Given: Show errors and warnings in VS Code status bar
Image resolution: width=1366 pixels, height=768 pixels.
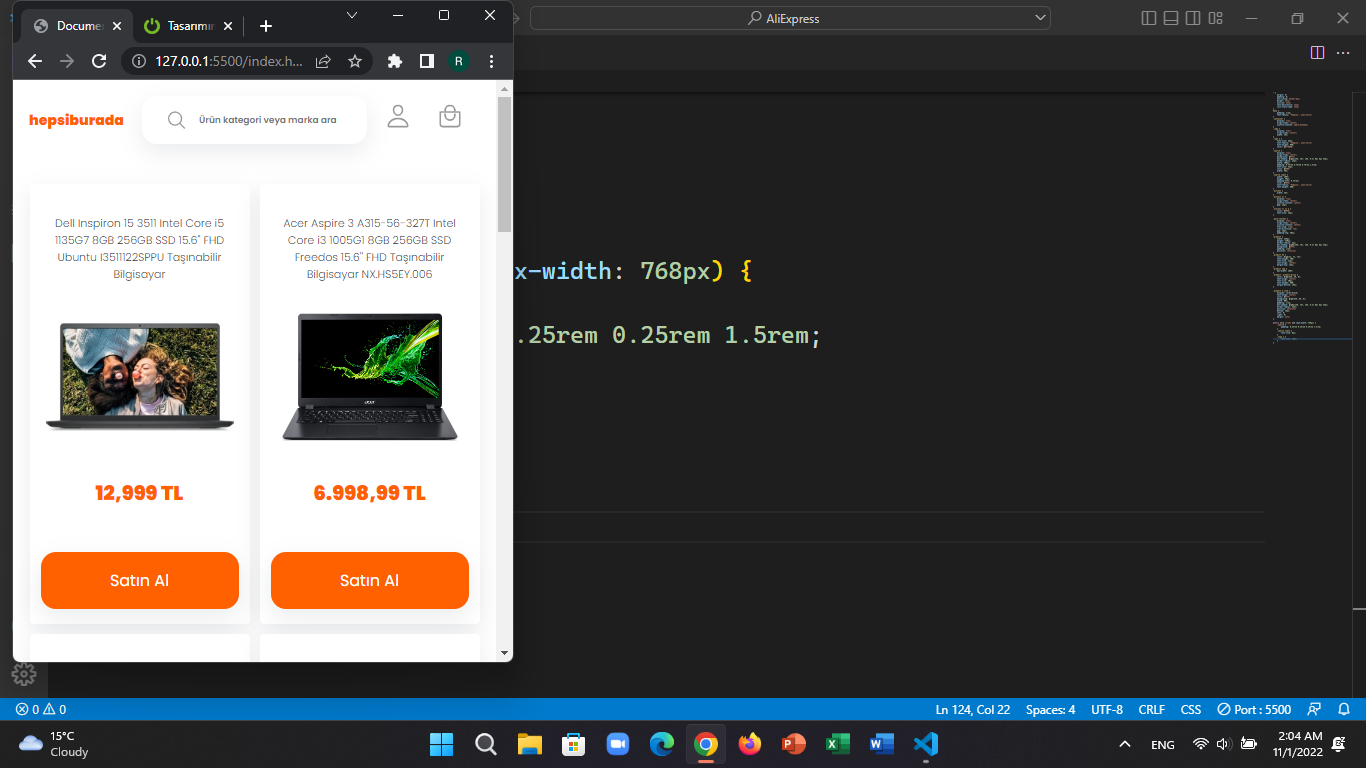Looking at the screenshot, I should tap(41, 709).
